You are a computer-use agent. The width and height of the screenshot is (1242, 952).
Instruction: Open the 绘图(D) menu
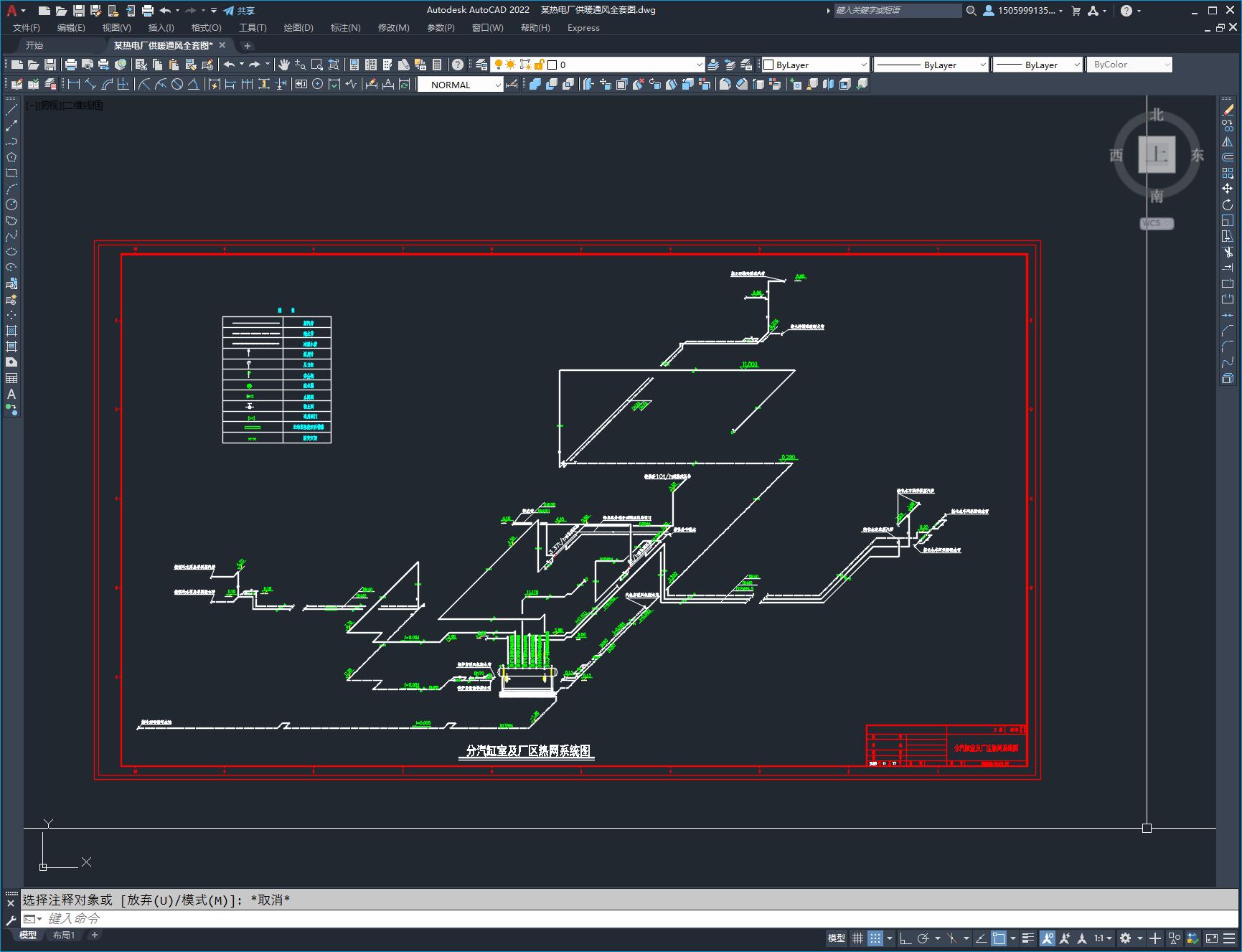(298, 28)
